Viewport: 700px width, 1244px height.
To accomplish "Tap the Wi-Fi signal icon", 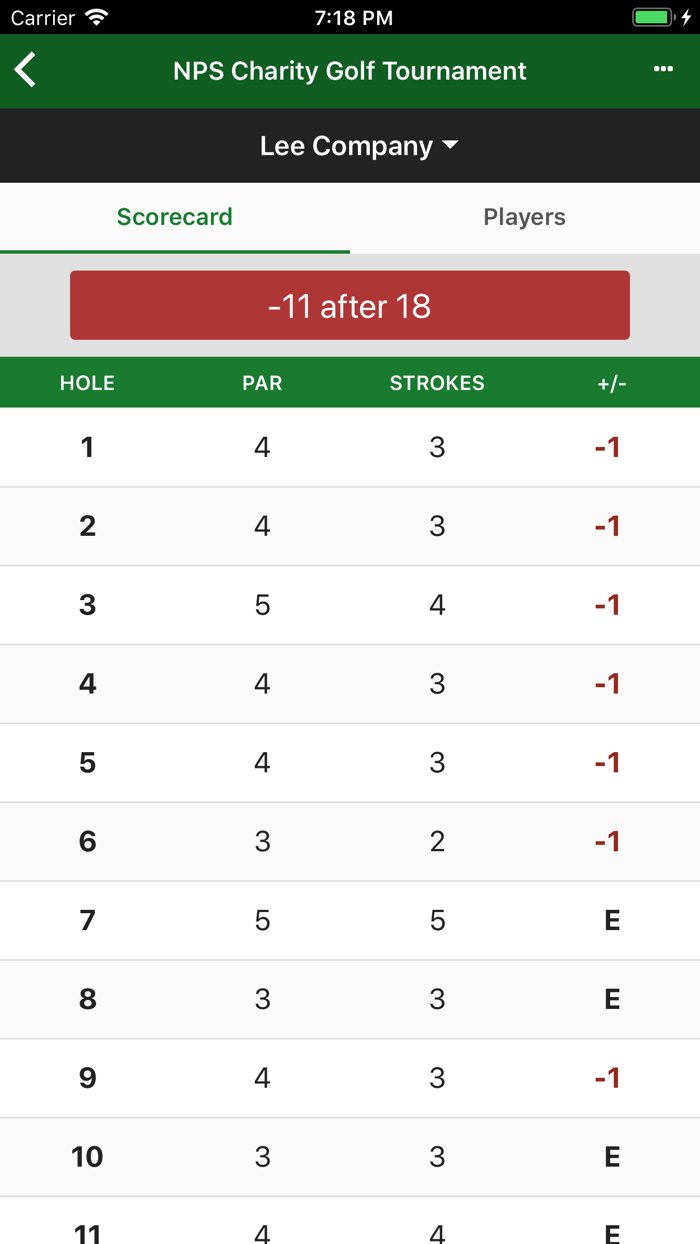I will [x=97, y=18].
